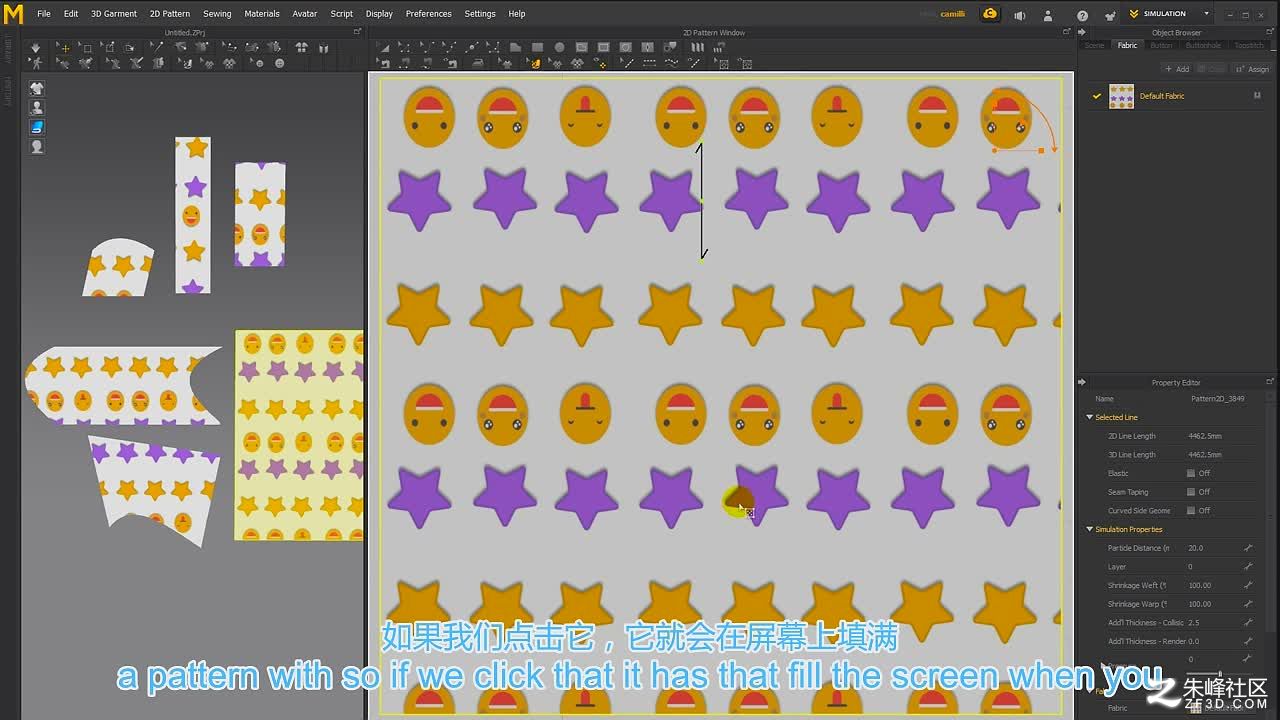Select the Rectangle pattern tool in 2D toolbar
Image resolution: width=1280 pixels, height=720 pixels.
[x=538, y=47]
